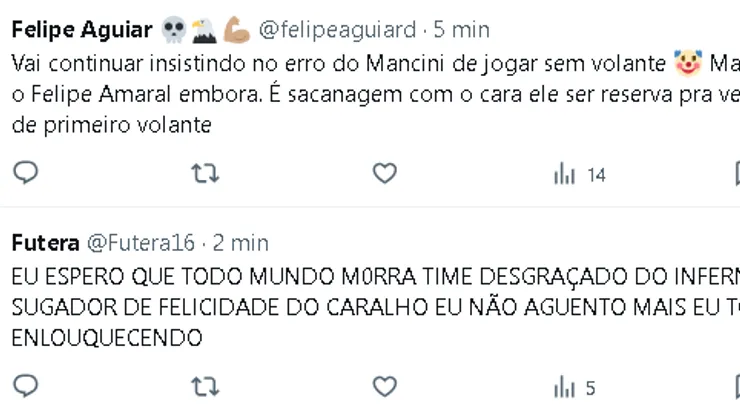Reply to Felipe Aguiar's tweet

26,174
